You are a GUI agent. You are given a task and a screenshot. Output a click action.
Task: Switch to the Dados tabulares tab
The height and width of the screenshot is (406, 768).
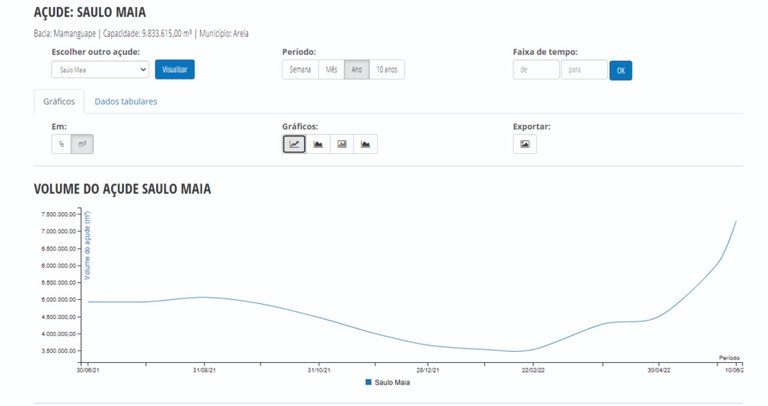pyautogui.click(x=126, y=101)
